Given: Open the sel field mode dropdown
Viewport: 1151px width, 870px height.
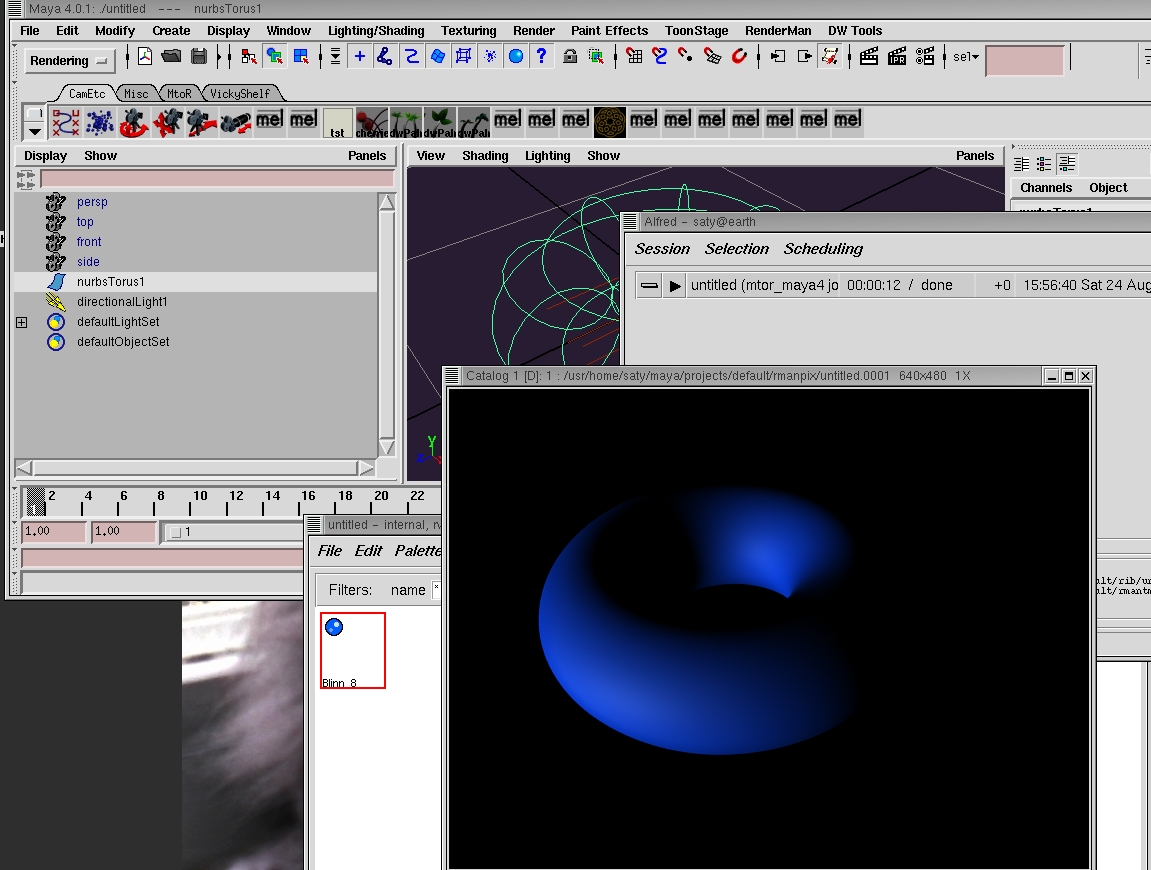Looking at the screenshot, I should coord(966,57).
